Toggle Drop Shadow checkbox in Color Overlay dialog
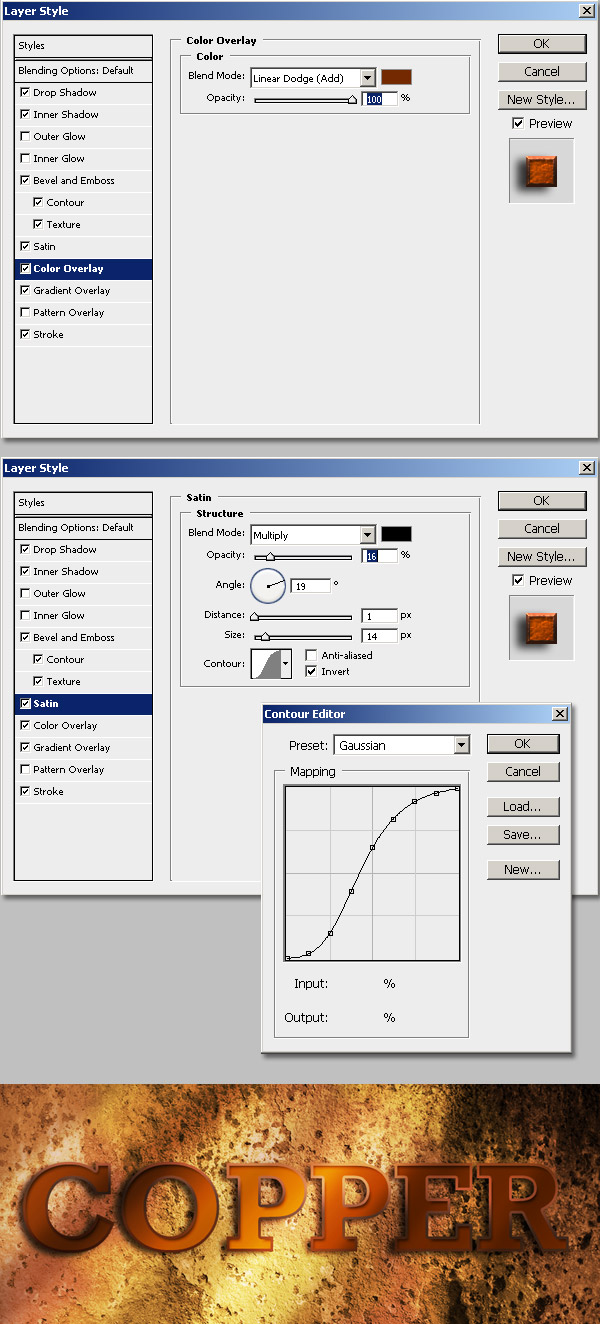 coord(25,92)
